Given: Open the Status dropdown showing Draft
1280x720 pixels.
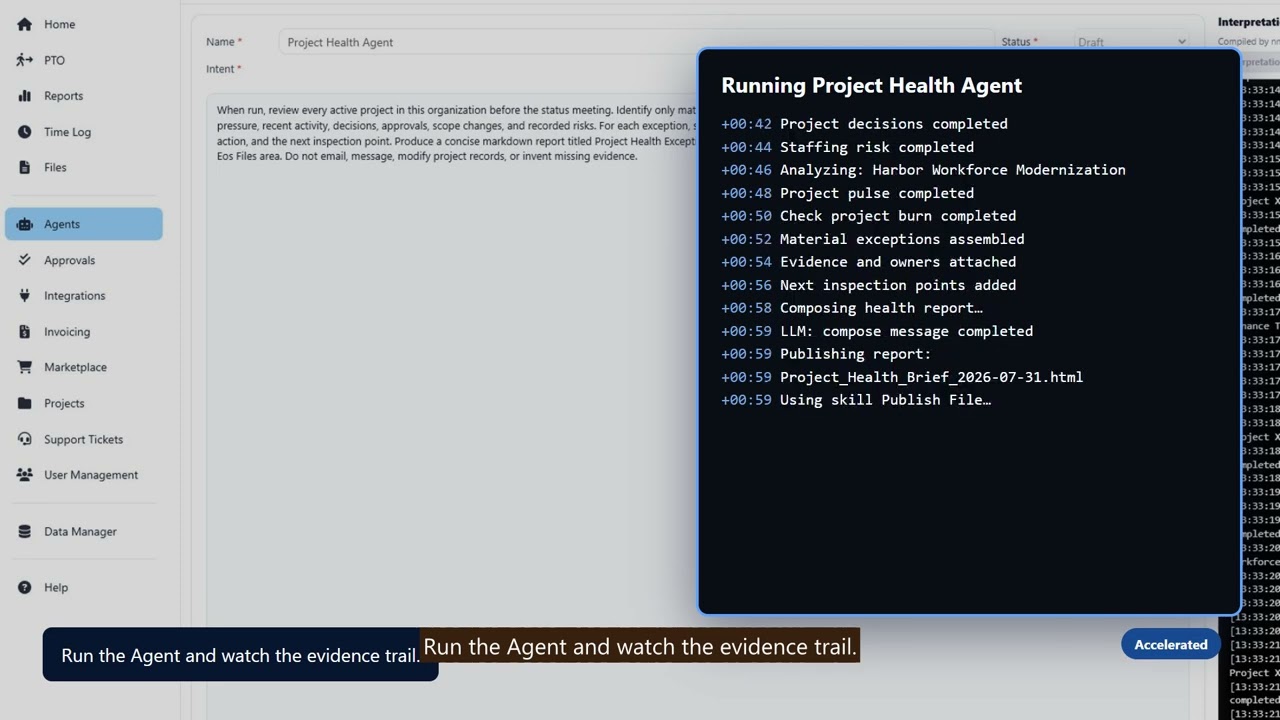Looking at the screenshot, I should point(1132,42).
